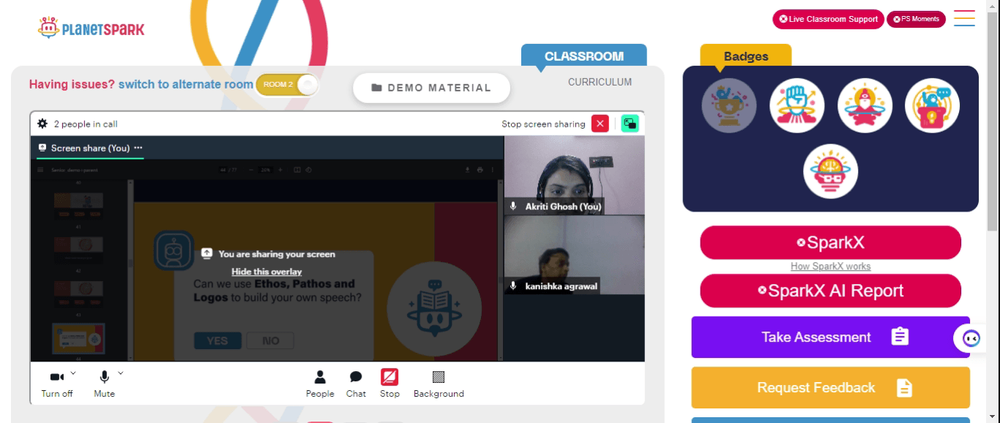1000x423 pixels.
Task: Switch to the CLASSROOM tab
Action: point(584,56)
